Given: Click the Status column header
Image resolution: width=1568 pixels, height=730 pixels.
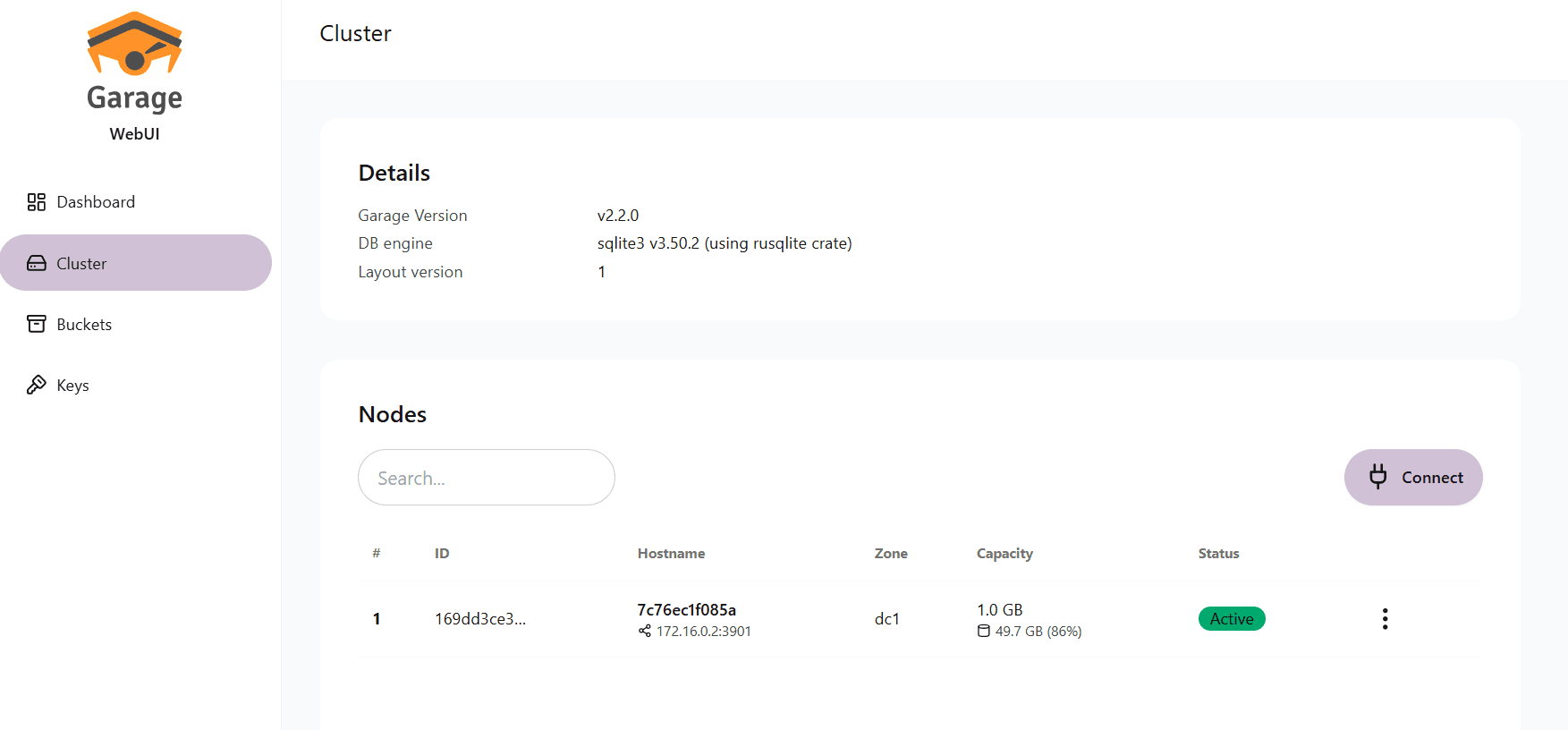Looking at the screenshot, I should 1218,554.
